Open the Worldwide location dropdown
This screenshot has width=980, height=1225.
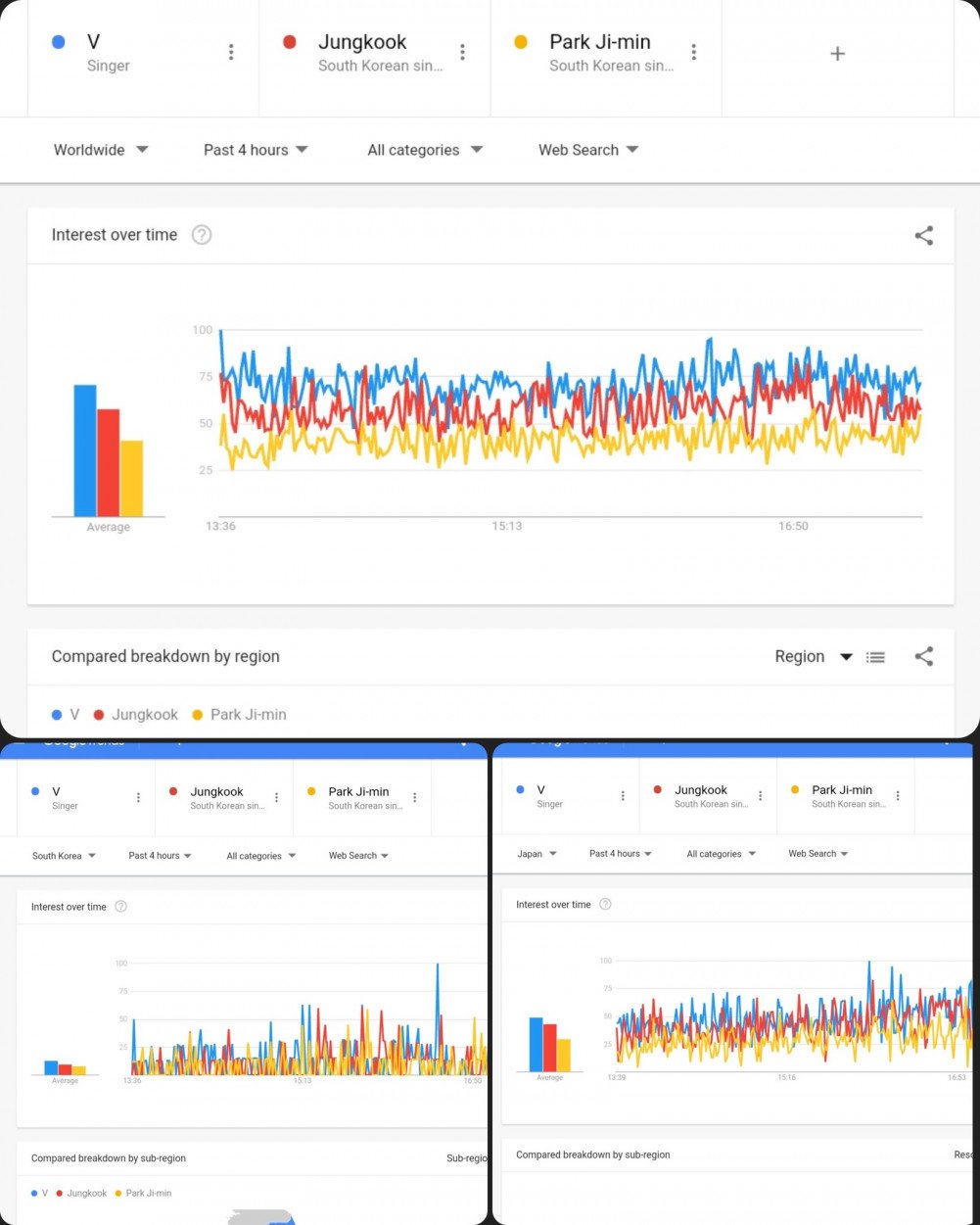[101, 150]
